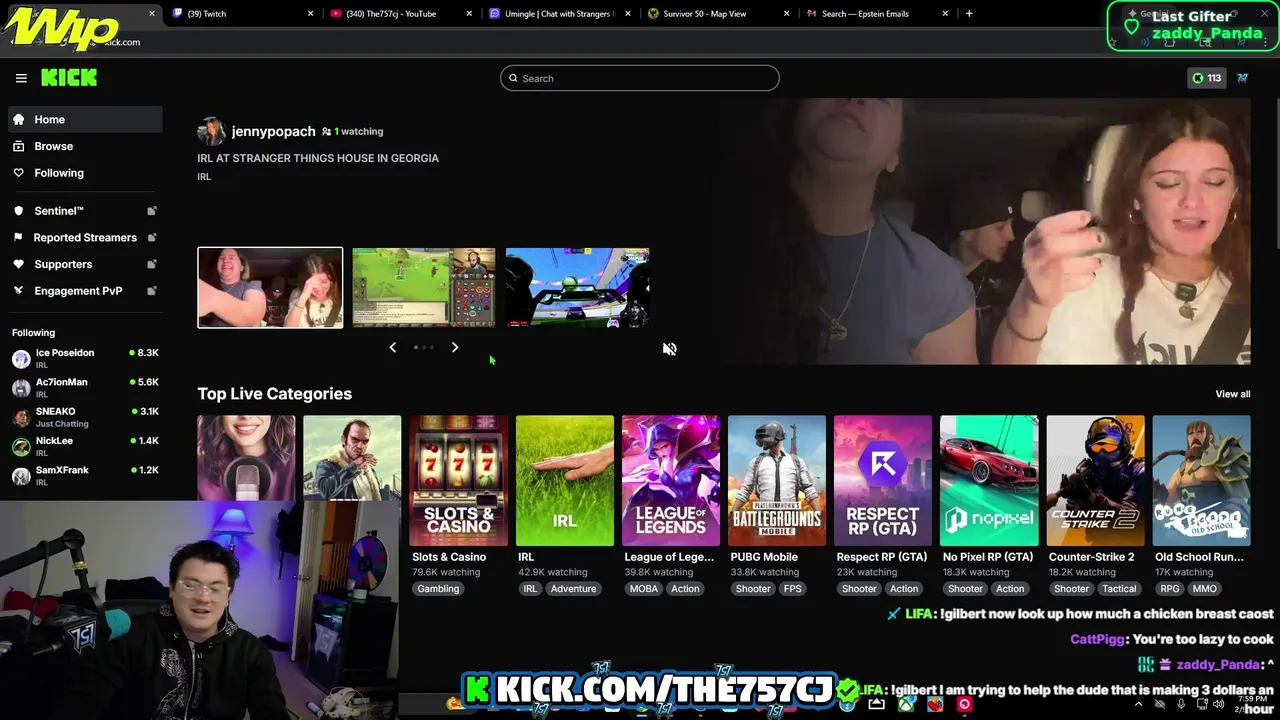
Task: Go to Home in the Kick sidebar
Action: point(85,119)
